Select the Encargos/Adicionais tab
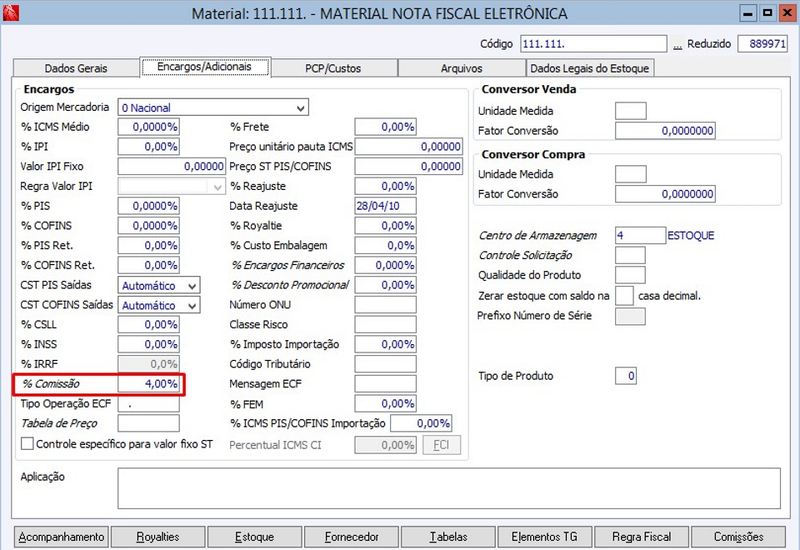This screenshot has width=800, height=550. tap(205, 67)
